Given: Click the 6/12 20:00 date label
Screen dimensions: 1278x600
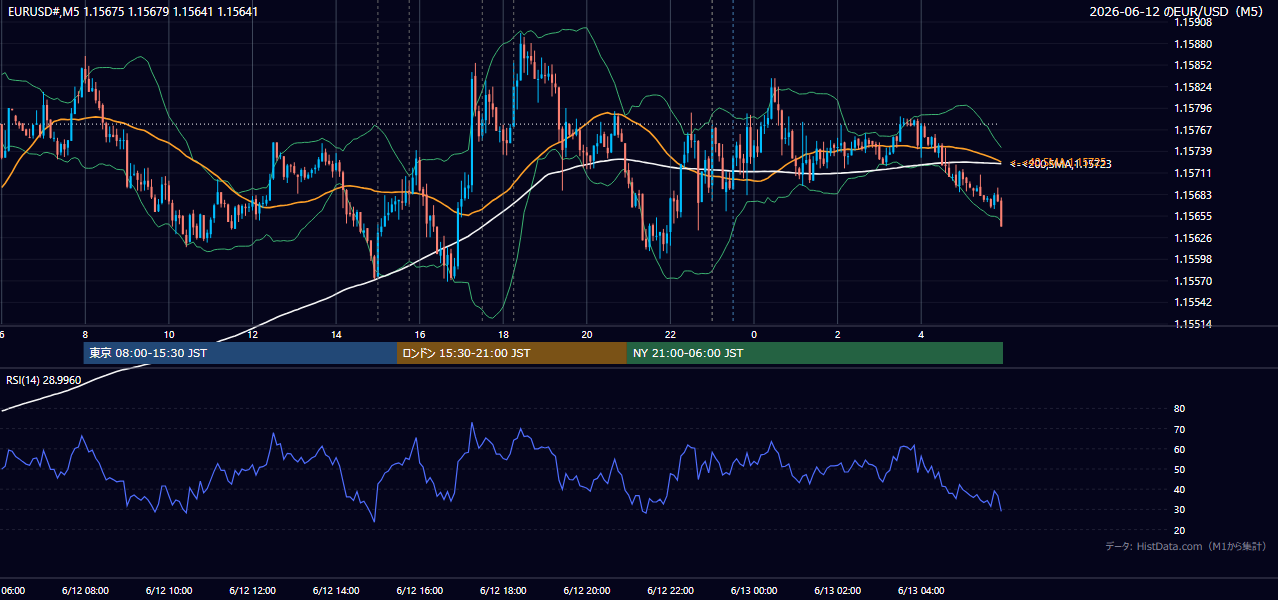Looking at the screenshot, I should click(587, 591).
